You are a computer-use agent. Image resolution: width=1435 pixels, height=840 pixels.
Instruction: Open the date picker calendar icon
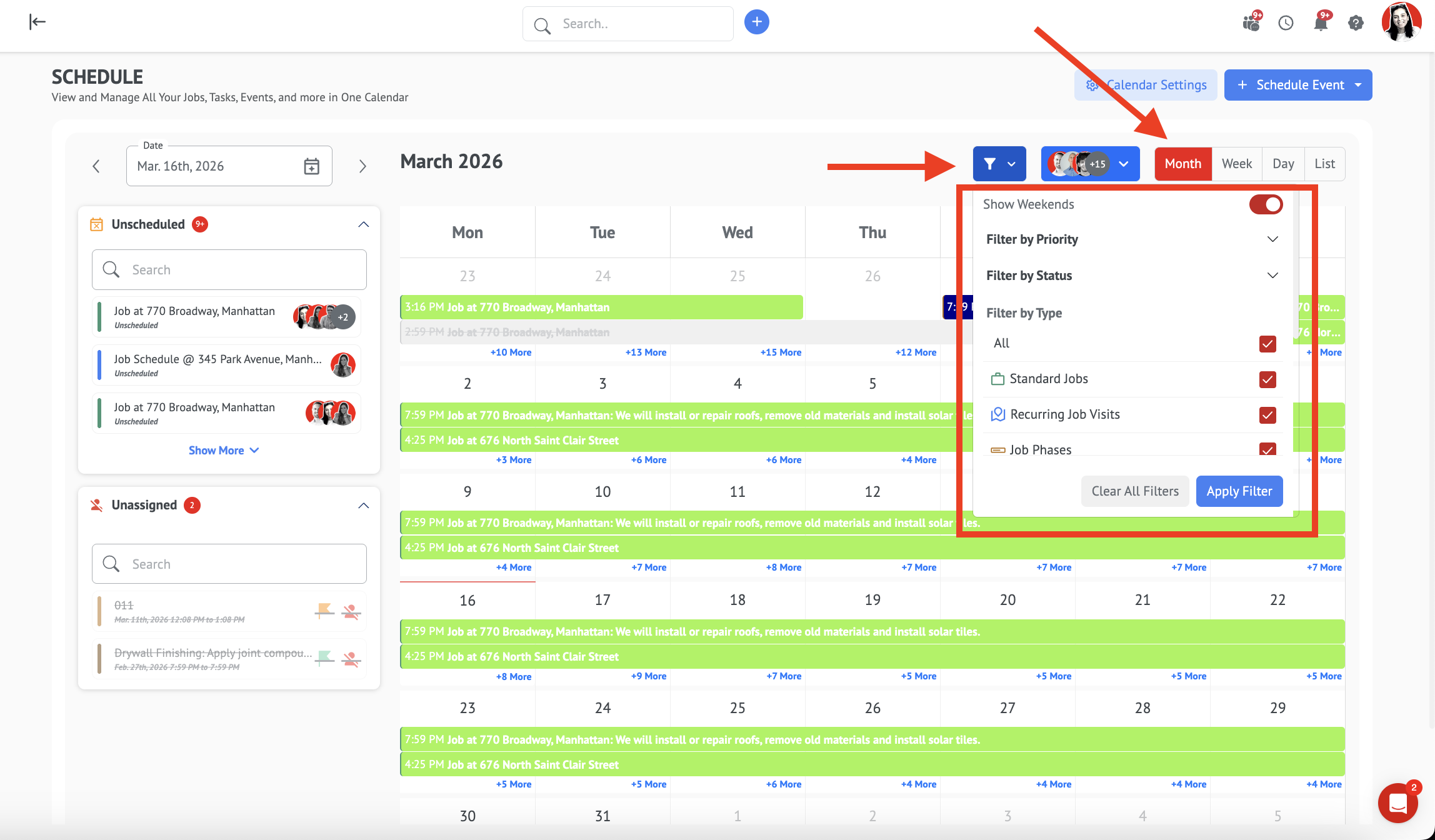point(311,166)
